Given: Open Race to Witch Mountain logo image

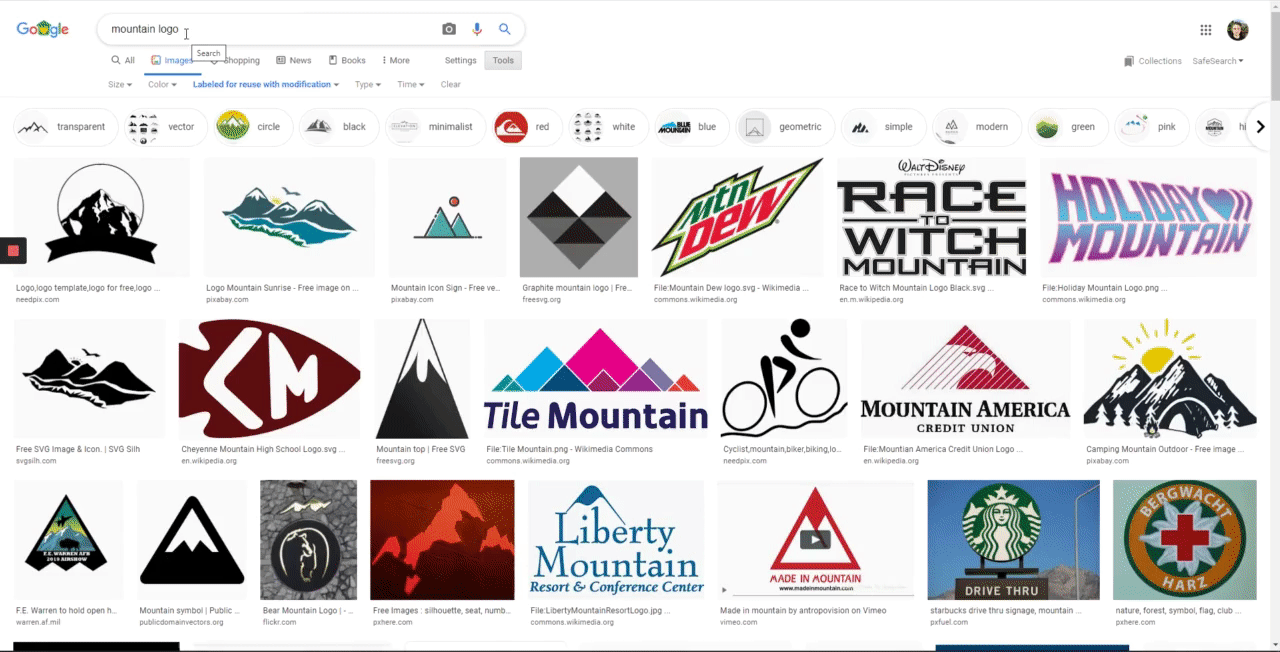Looking at the screenshot, I should click(931, 217).
